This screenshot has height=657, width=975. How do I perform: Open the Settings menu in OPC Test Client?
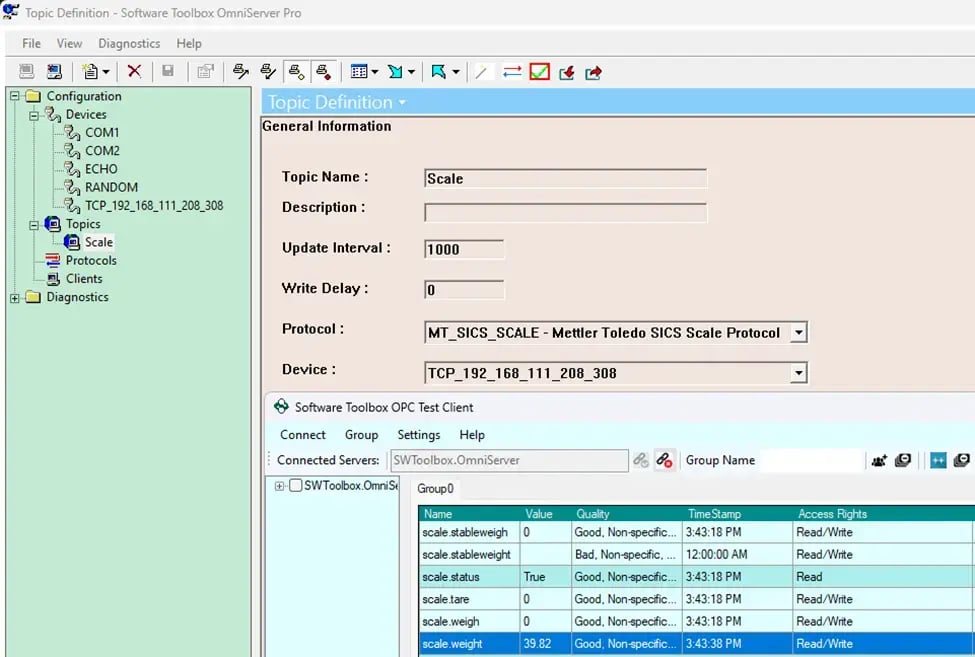pyautogui.click(x=418, y=435)
